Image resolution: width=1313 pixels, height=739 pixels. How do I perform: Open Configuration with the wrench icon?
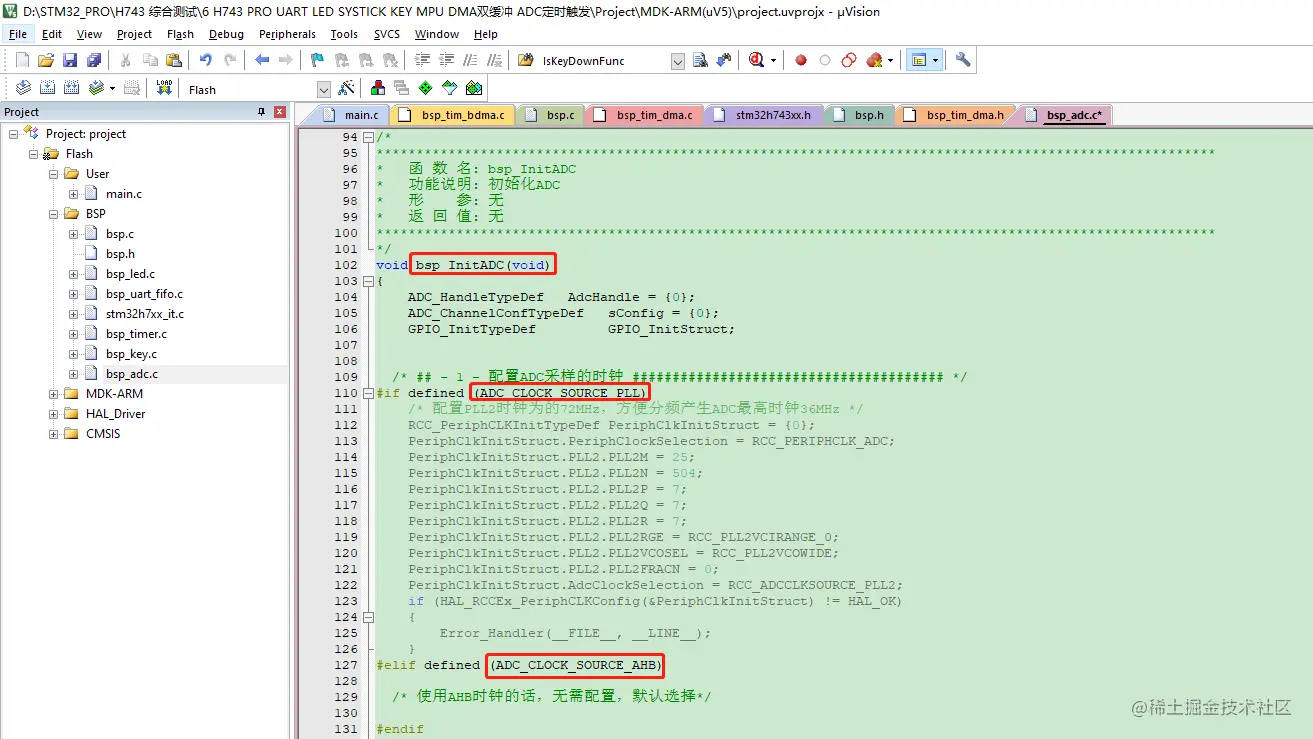(963, 61)
